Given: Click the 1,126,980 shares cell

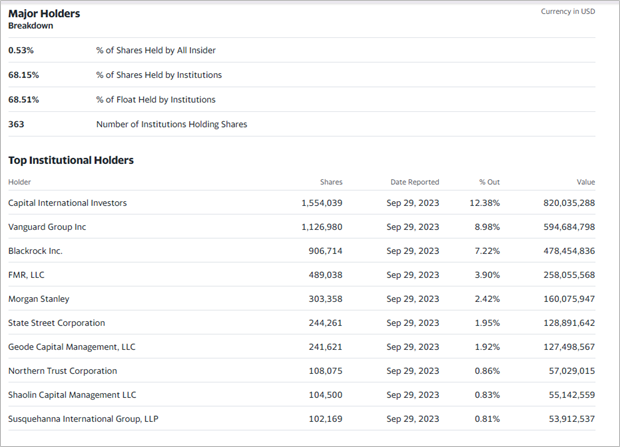Looking at the screenshot, I should coord(322,227).
